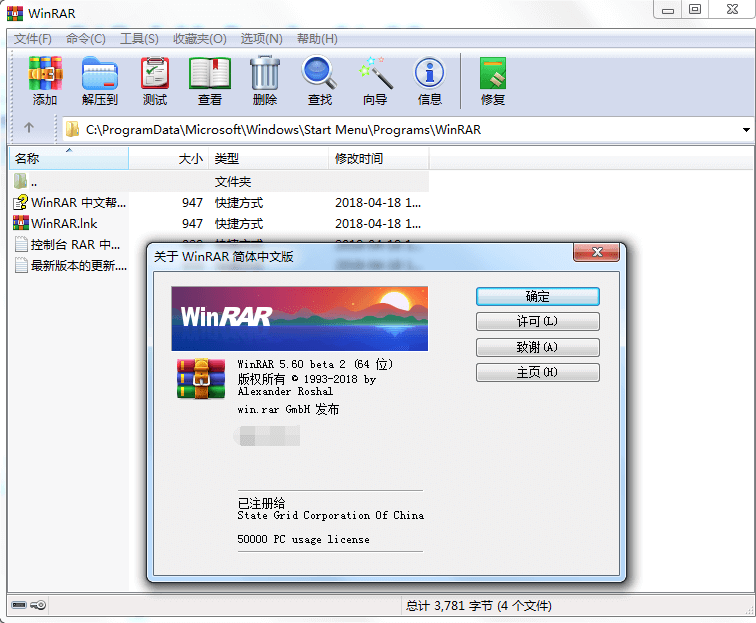Select the WinRAR 中文帮... file name
Viewport: 756px width, 623px height.
pos(79,203)
